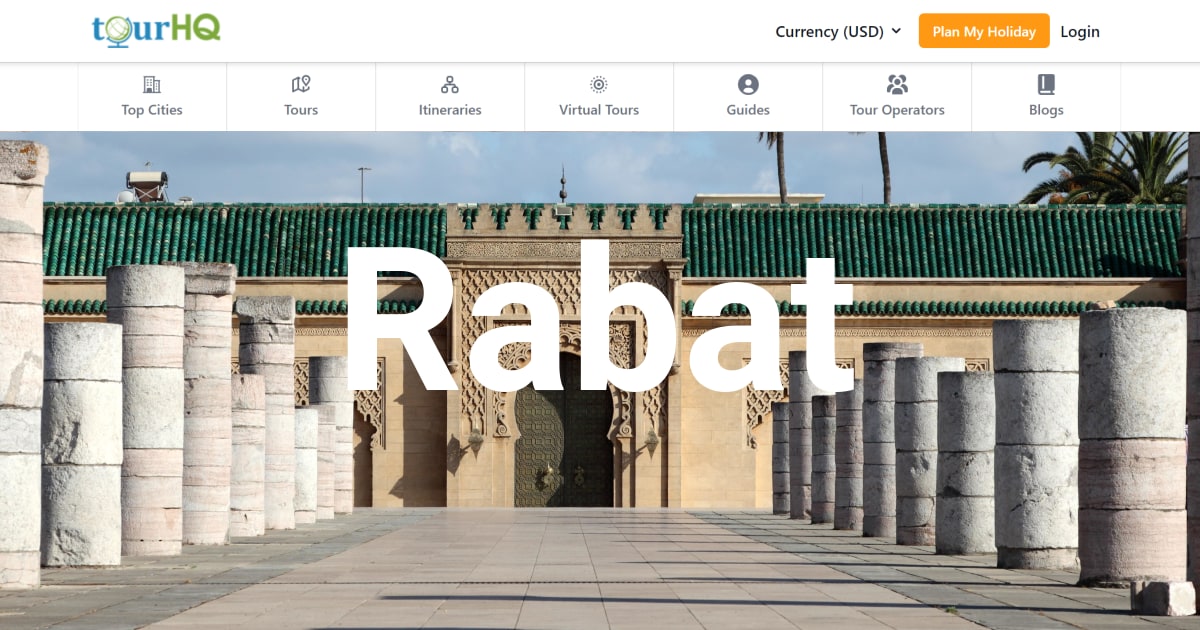1200x630 pixels.
Task: Open Virtual Tours via its 360 icon
Action: pyautogui.click(x=598, y=84)
